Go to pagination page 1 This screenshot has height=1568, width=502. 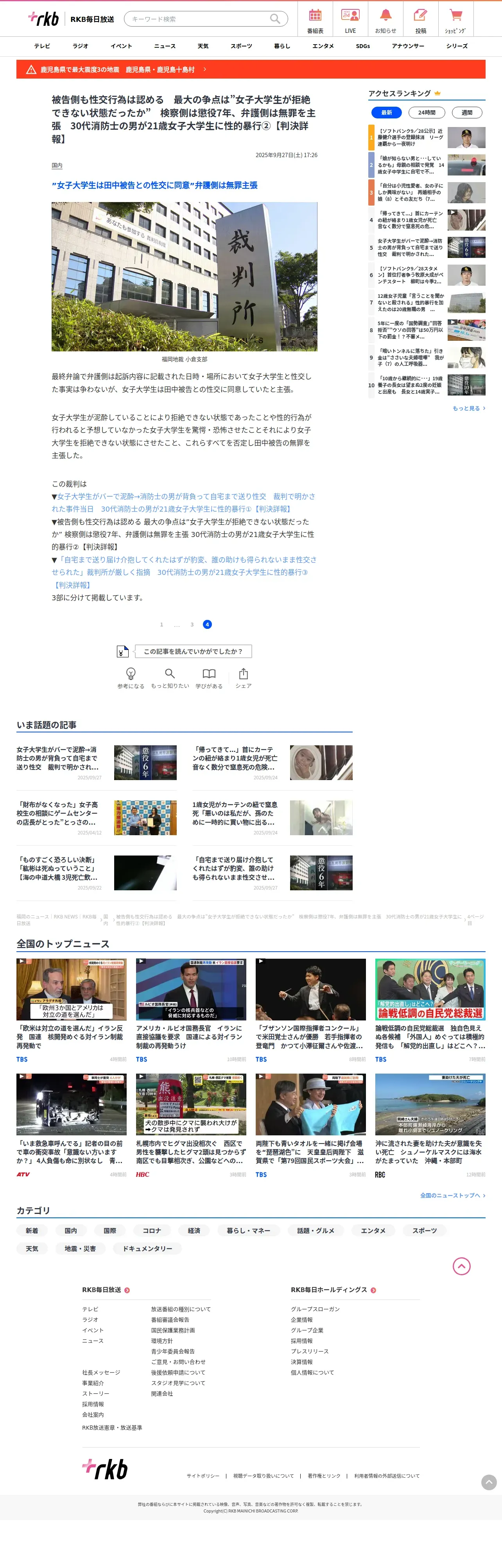pos(161,625)
